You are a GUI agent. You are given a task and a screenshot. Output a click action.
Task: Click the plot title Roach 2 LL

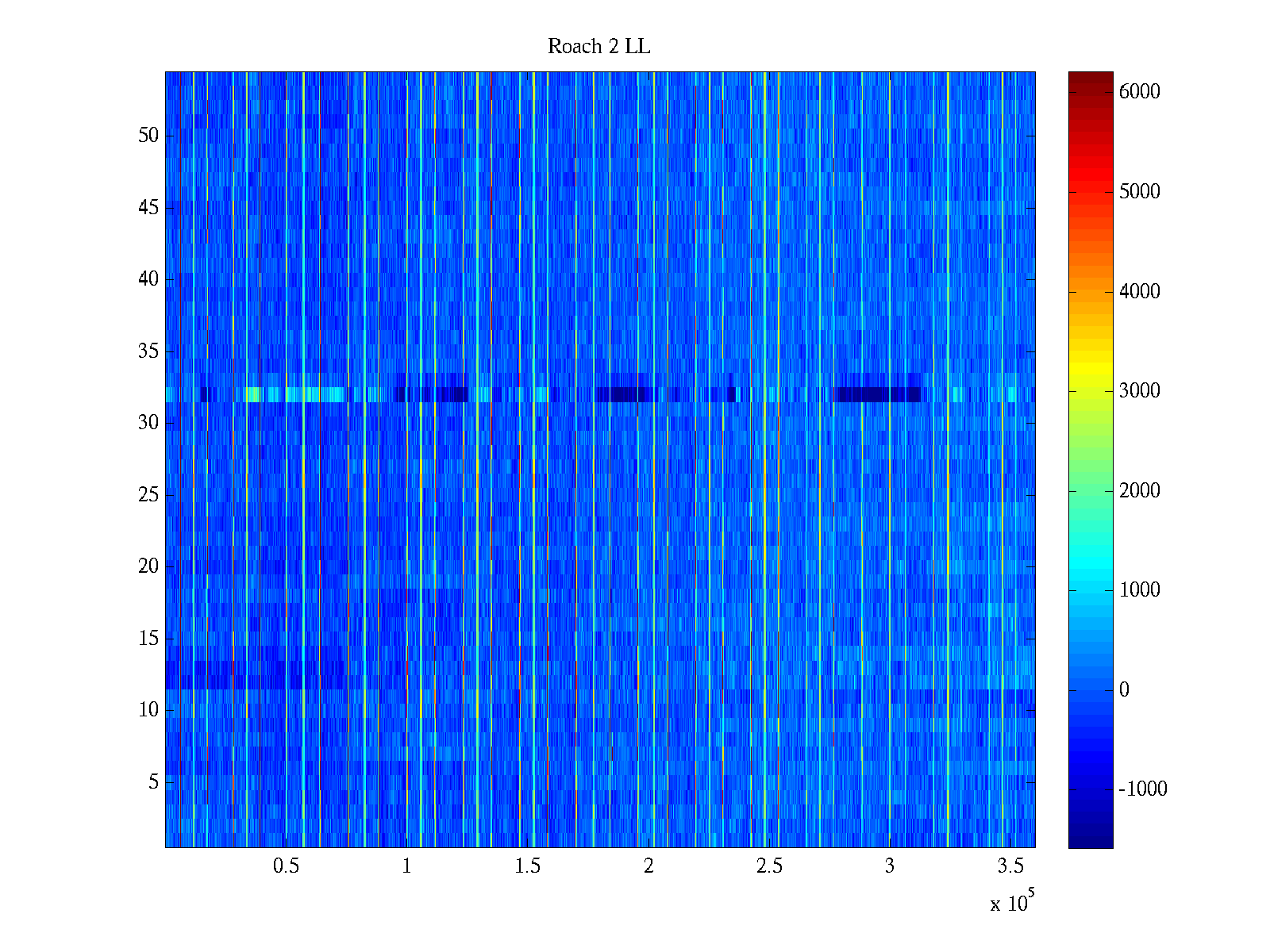coord(598,47)
